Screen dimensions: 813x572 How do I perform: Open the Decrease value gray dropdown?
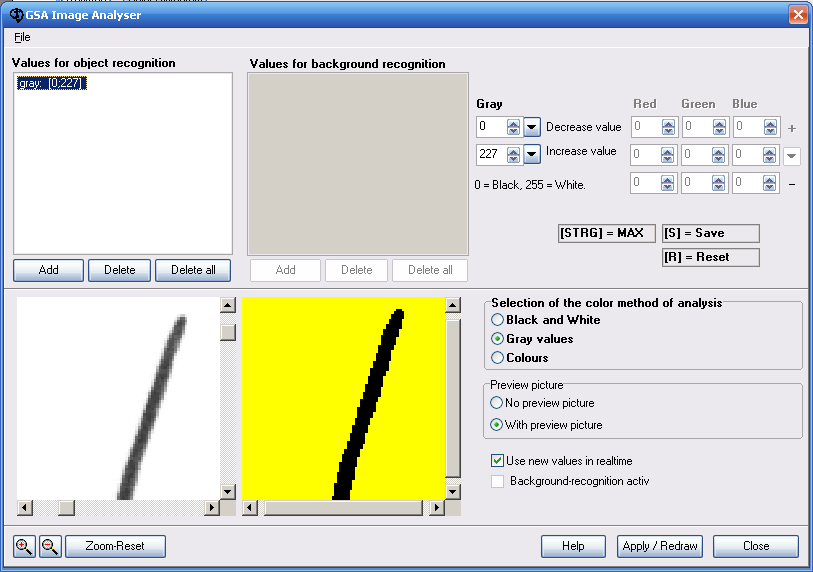(532, 127)
